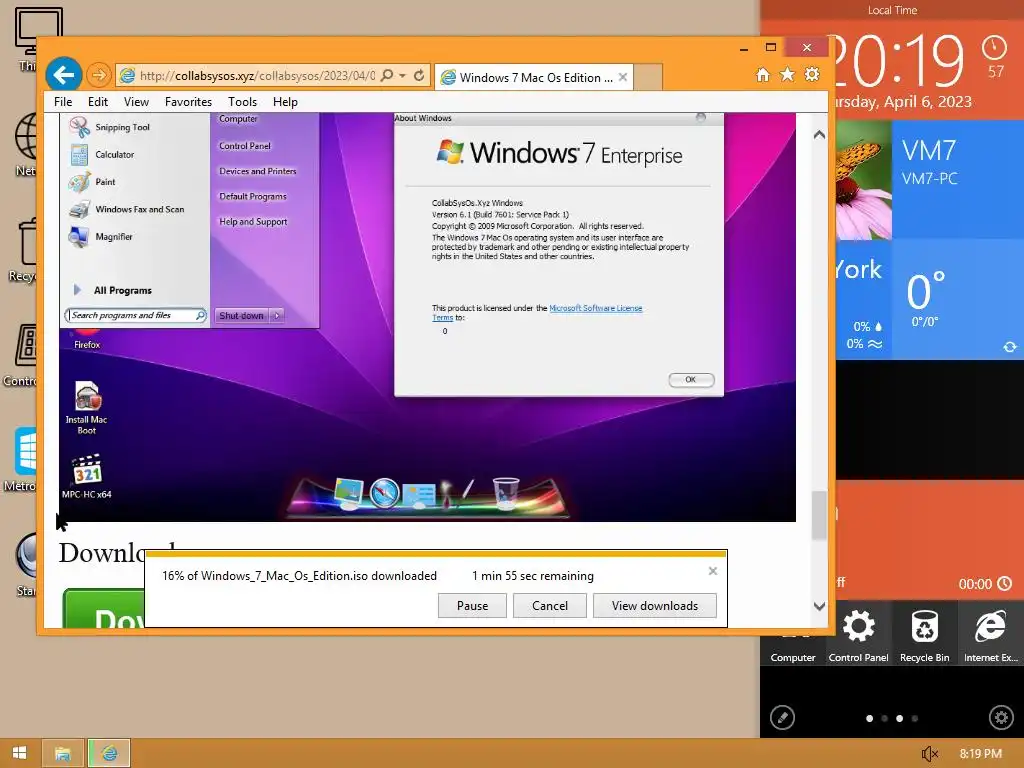This screenshot has width=1024, height=768.
Task: Click the Windows 7 Mac Os desktop screenshot
Action: (x=427, y=317)
